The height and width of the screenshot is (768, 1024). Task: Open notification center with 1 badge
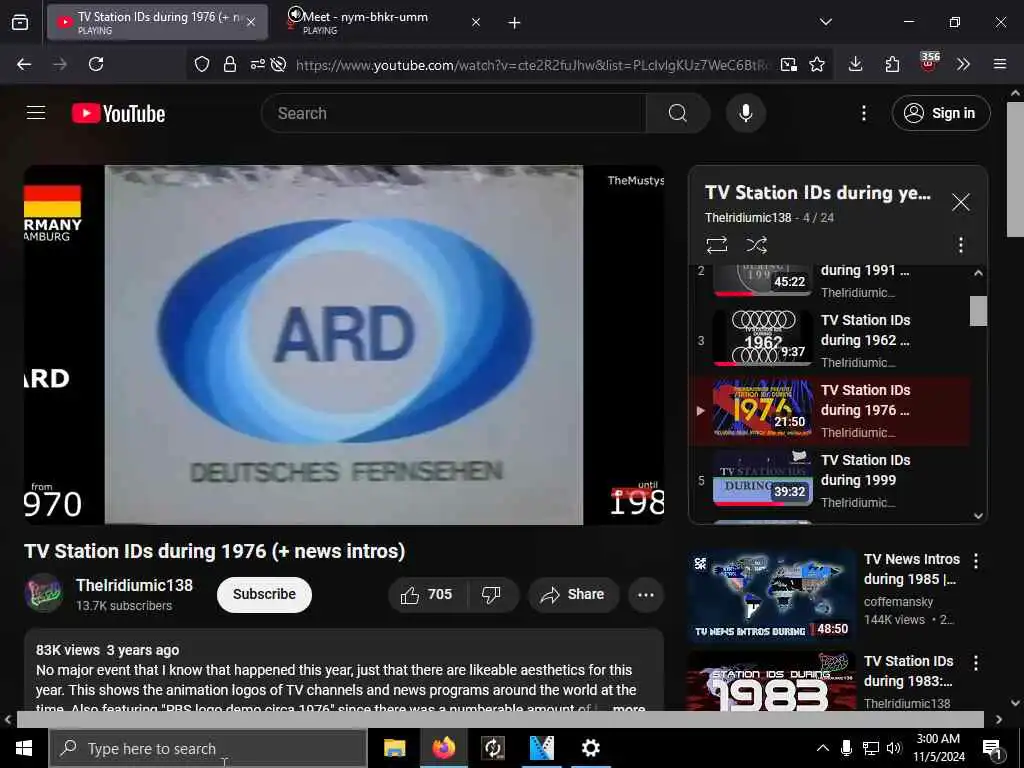point(993,750)
